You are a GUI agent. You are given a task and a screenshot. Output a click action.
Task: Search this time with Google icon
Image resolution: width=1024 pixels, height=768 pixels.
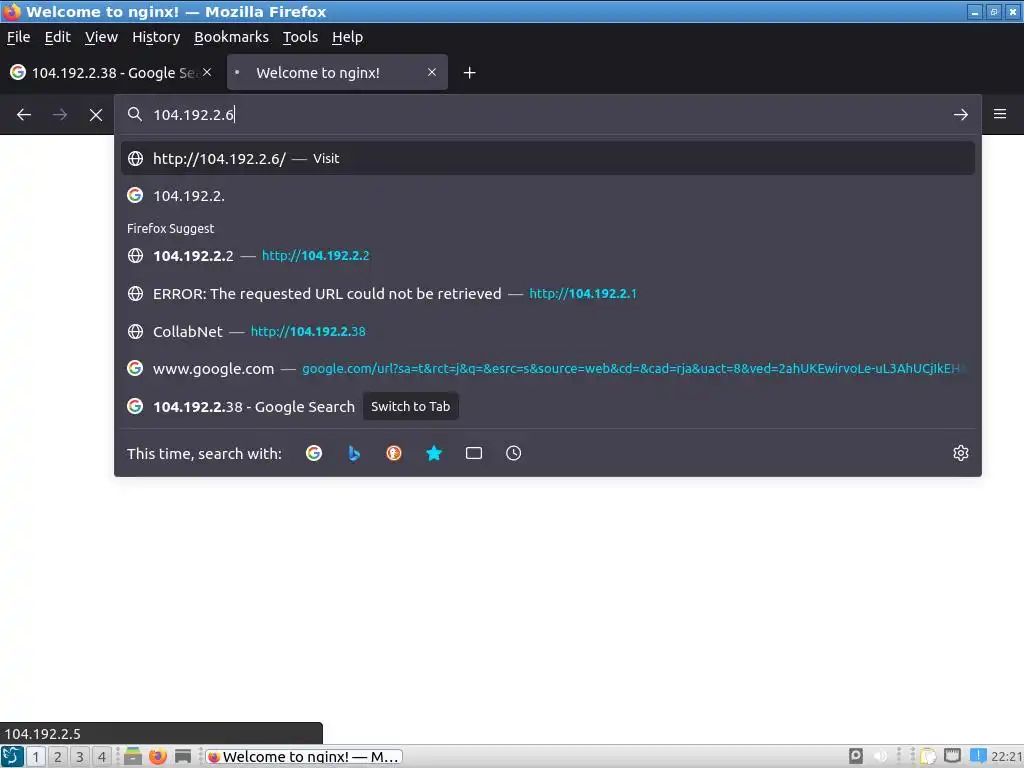pyautogui.click(x=314, y=453)
